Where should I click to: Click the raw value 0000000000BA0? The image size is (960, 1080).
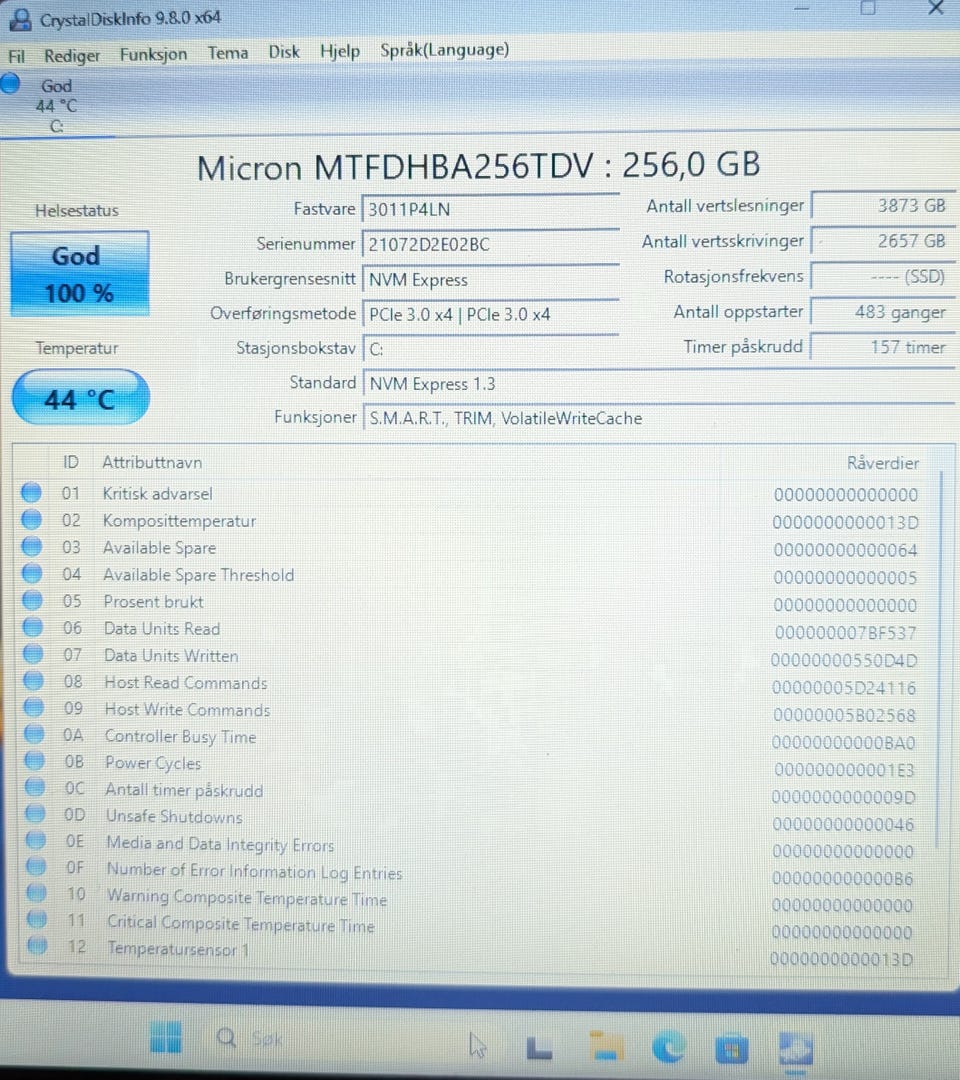click(x=844, y=742)
